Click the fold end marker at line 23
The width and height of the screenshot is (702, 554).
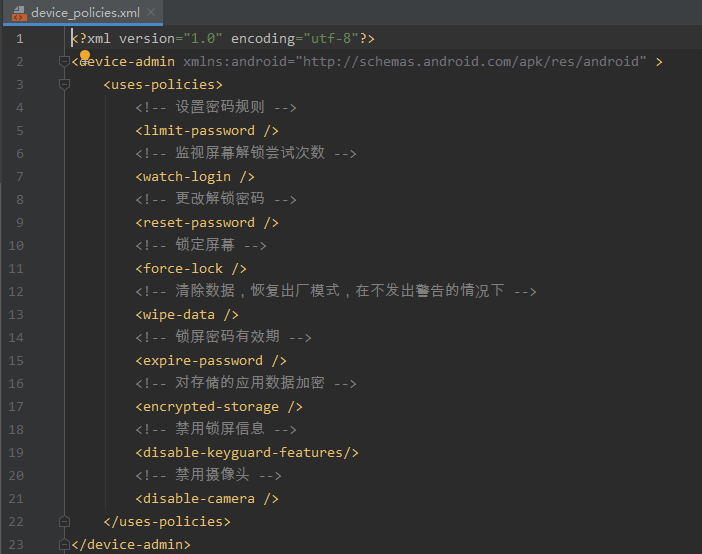[x=64, y=544]
